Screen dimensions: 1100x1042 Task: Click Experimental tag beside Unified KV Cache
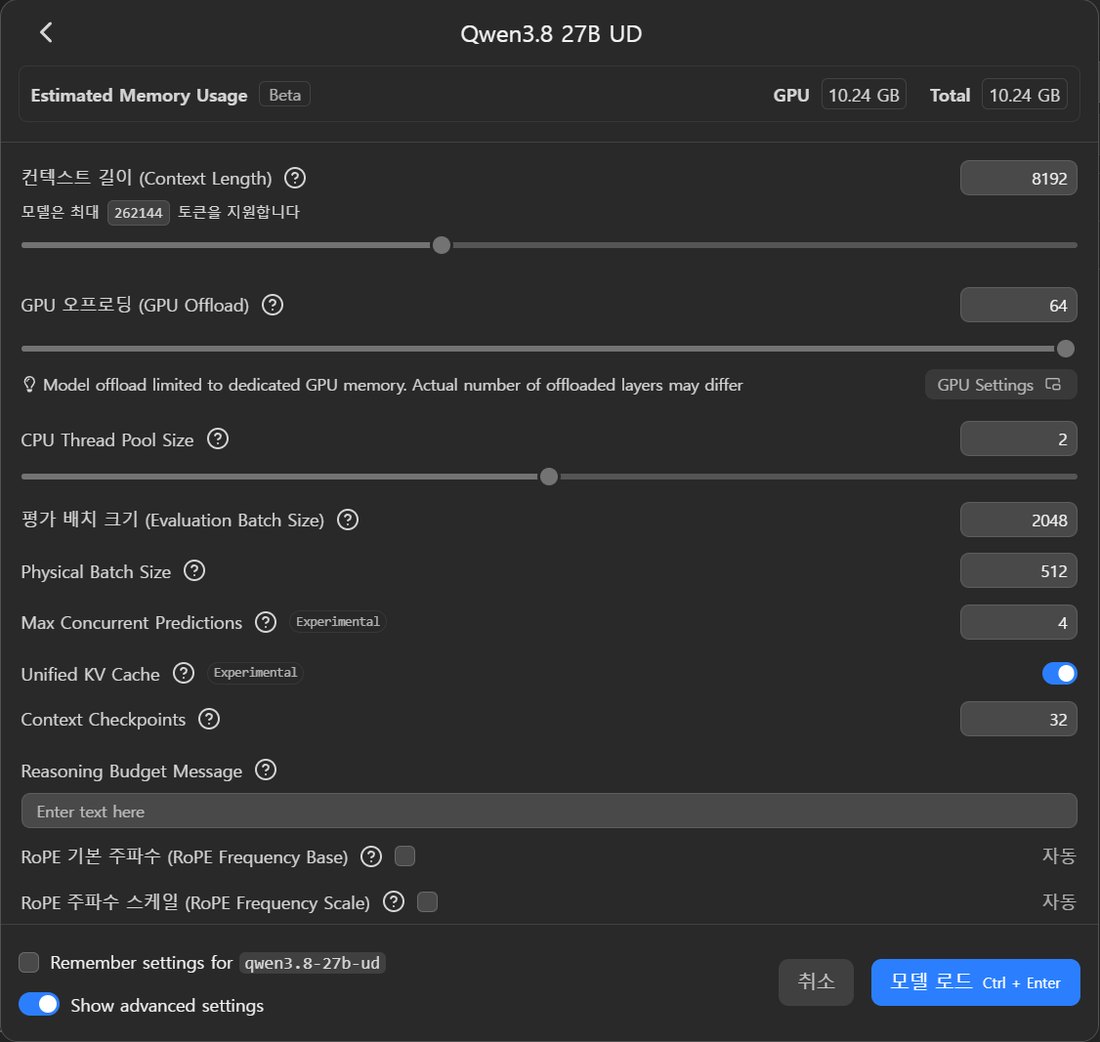[255, 672]
